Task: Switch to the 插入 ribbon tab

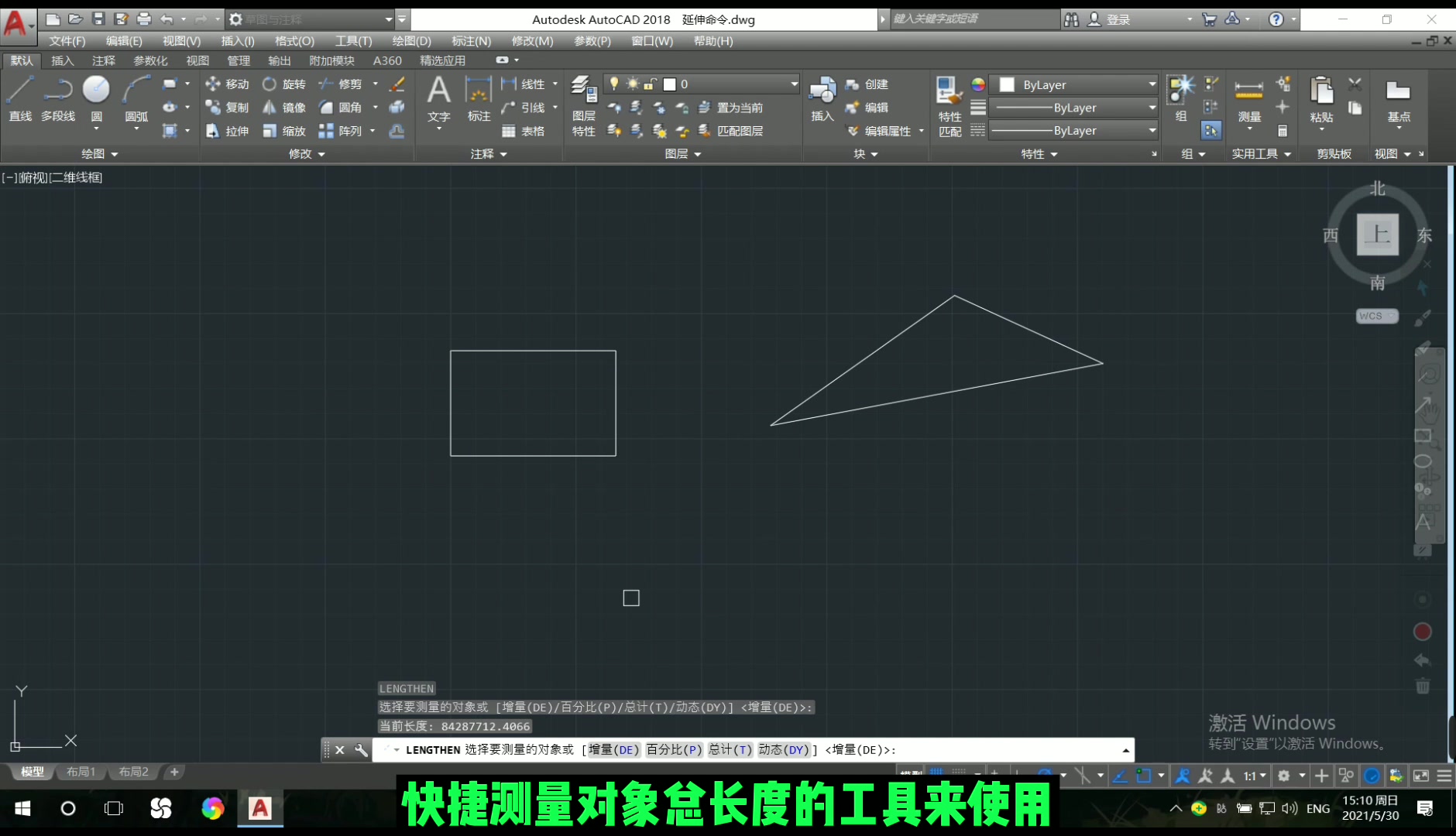Action: 62,60
